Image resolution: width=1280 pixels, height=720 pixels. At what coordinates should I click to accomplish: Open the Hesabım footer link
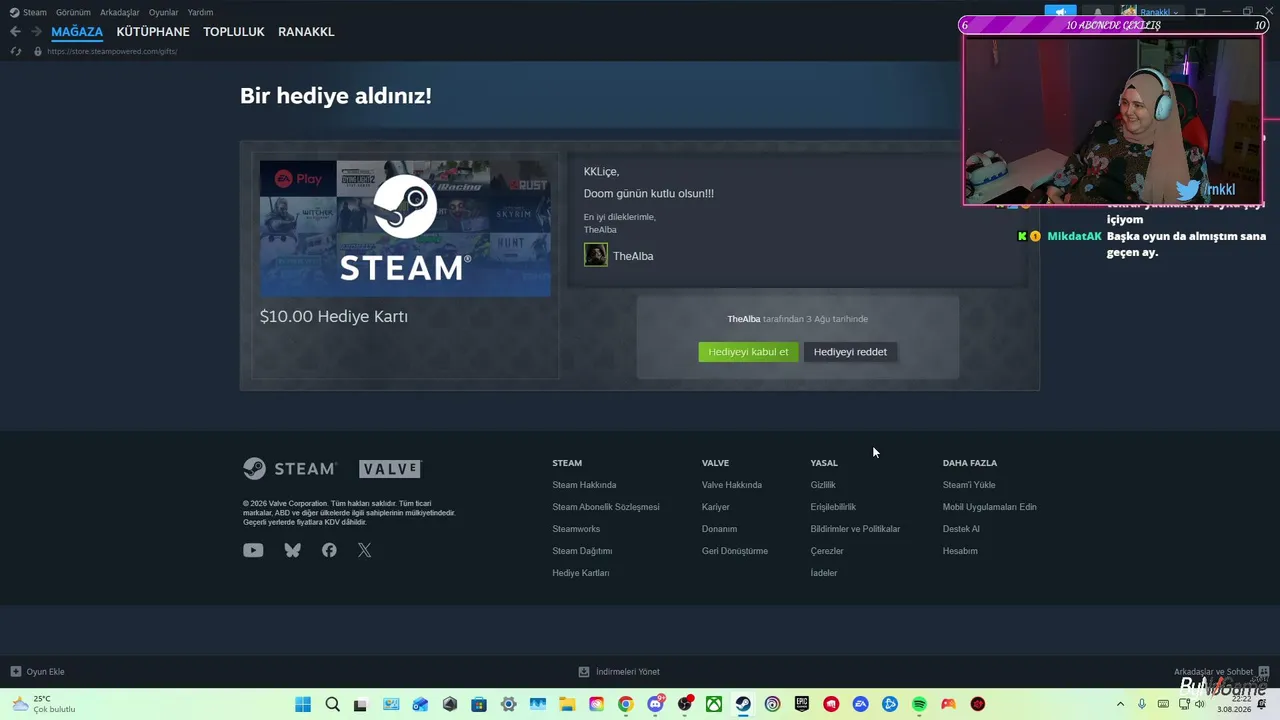pos(960,551)
